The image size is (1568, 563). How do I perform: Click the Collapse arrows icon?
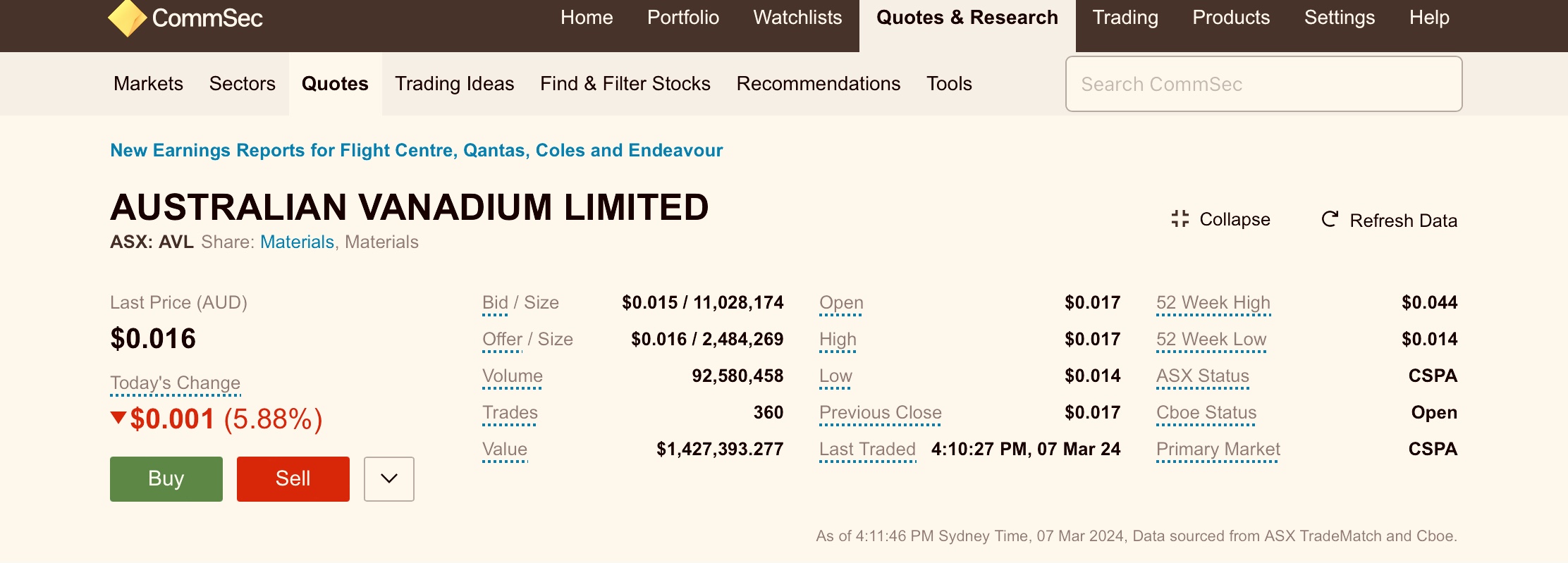tap(1180, 219)
